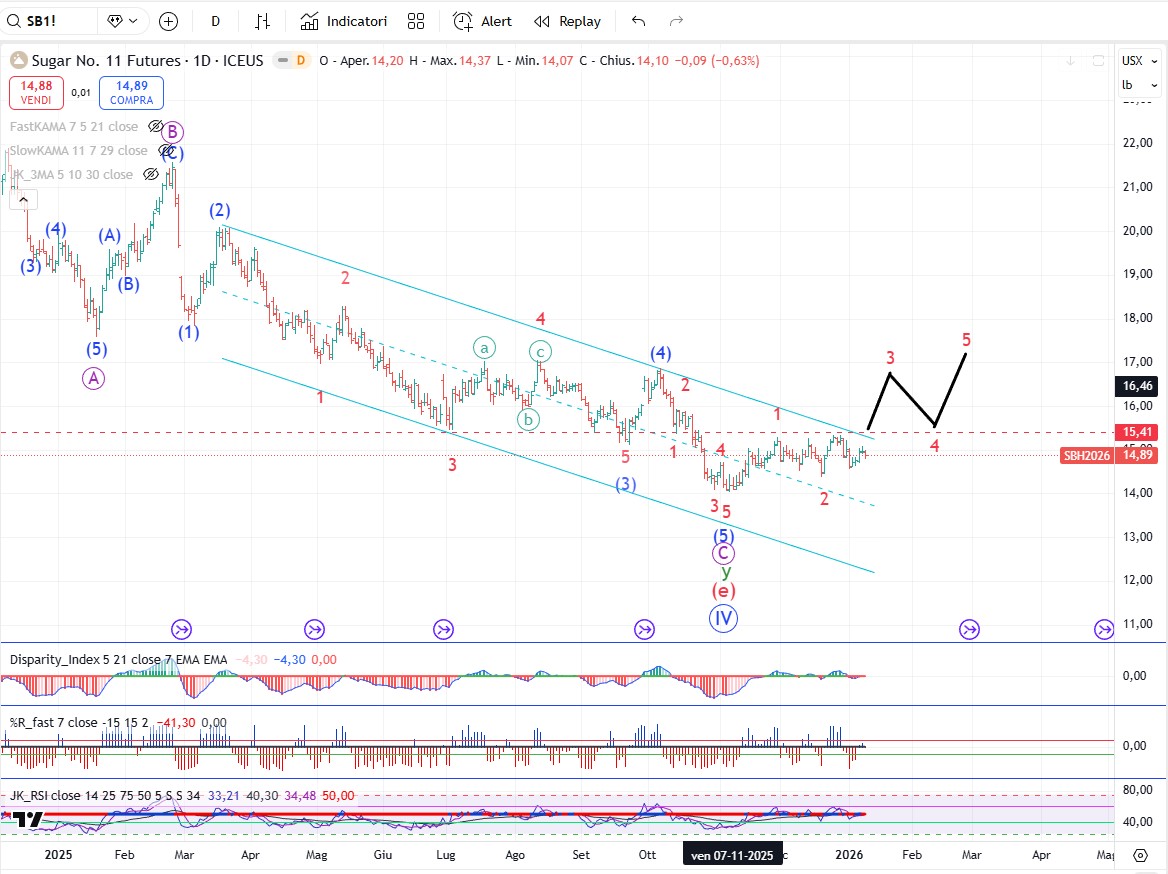1168x874 pixels.
Task: Expand the diamond plan dropdown next to SB1!
Action: (x=125, y=21)
